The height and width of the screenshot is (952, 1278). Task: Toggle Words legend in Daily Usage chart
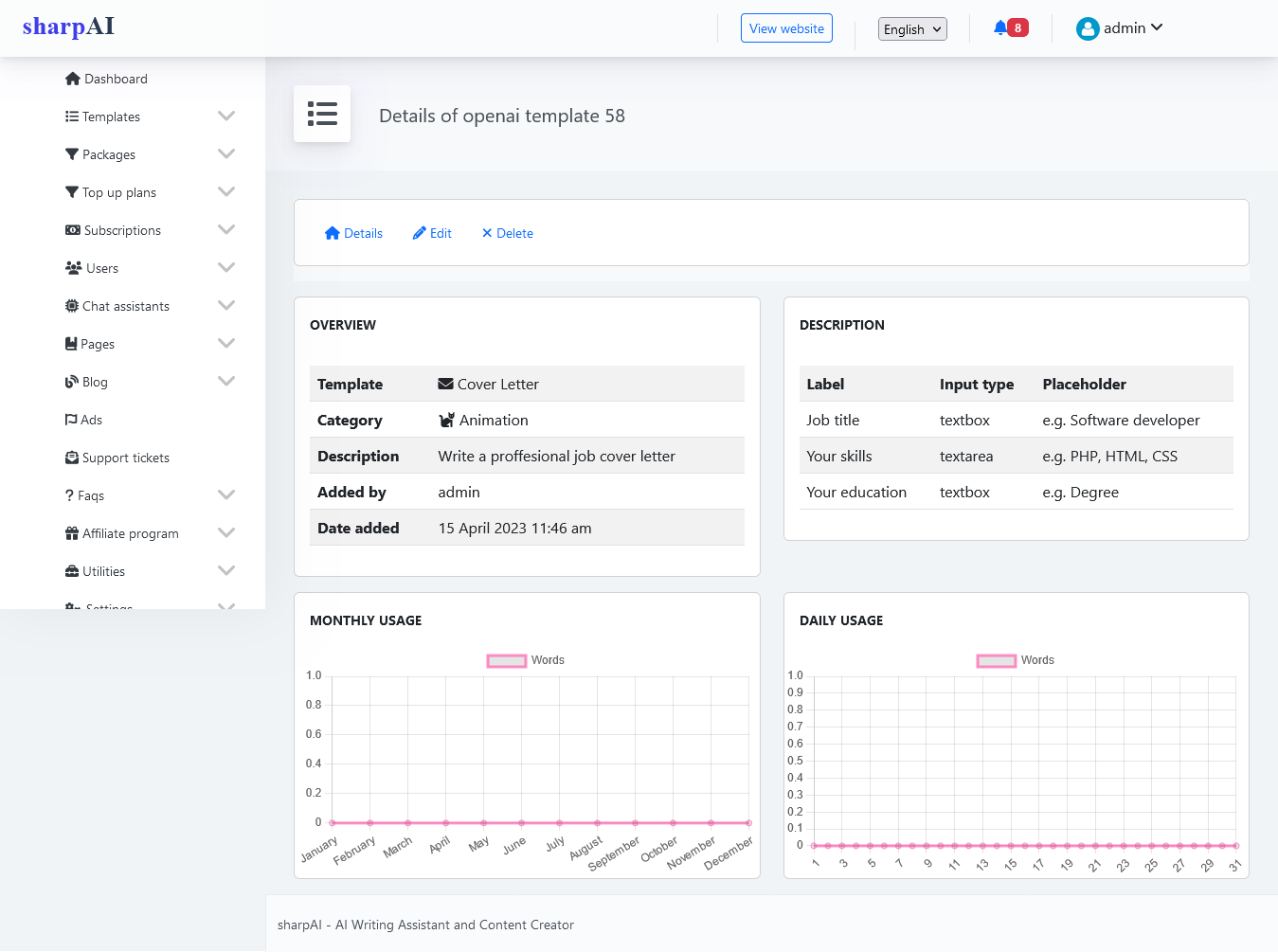pos(997,660)
